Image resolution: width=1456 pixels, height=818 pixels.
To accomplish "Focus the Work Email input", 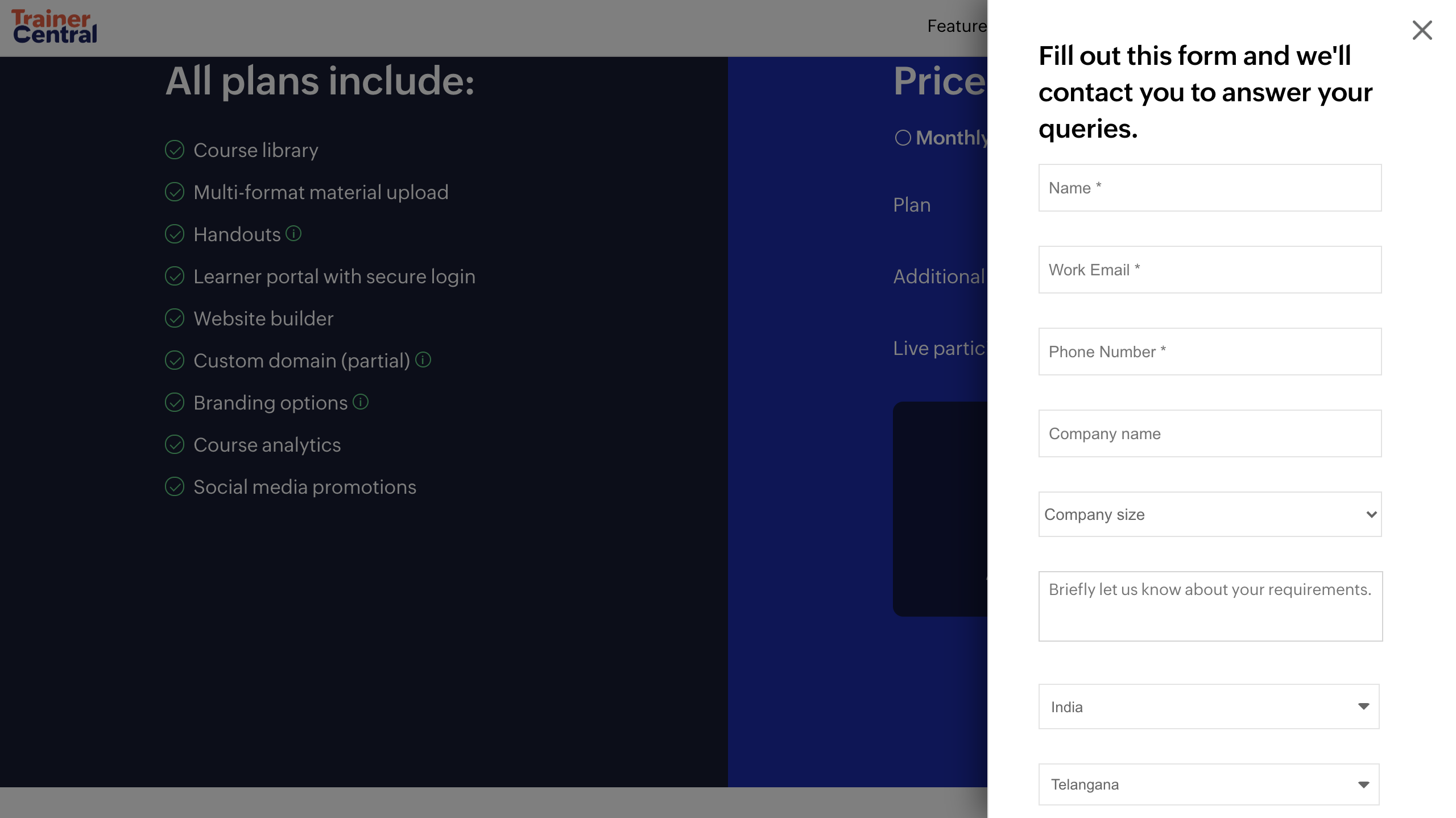I will [x=1210, y=270].
